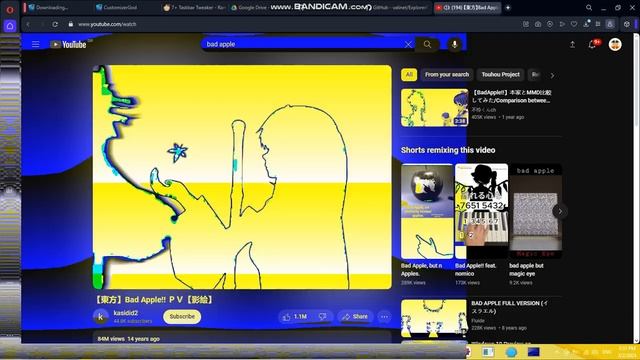Viewport: 640px width, 360px height.
Task: Show more filter chips with arrow
Action: (552, 76)
